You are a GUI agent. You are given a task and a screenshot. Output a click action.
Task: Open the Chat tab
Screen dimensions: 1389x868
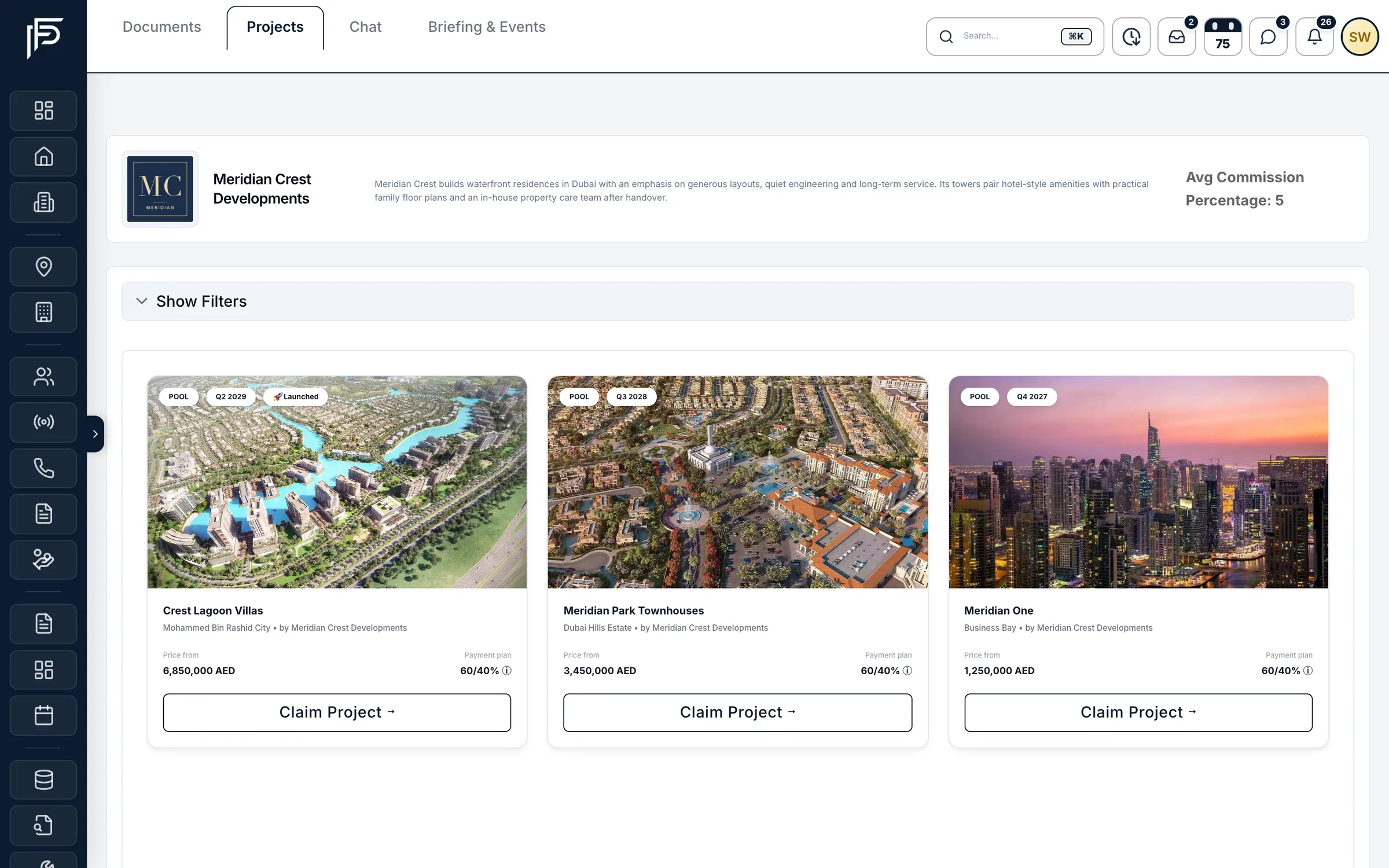pos(365,27)
